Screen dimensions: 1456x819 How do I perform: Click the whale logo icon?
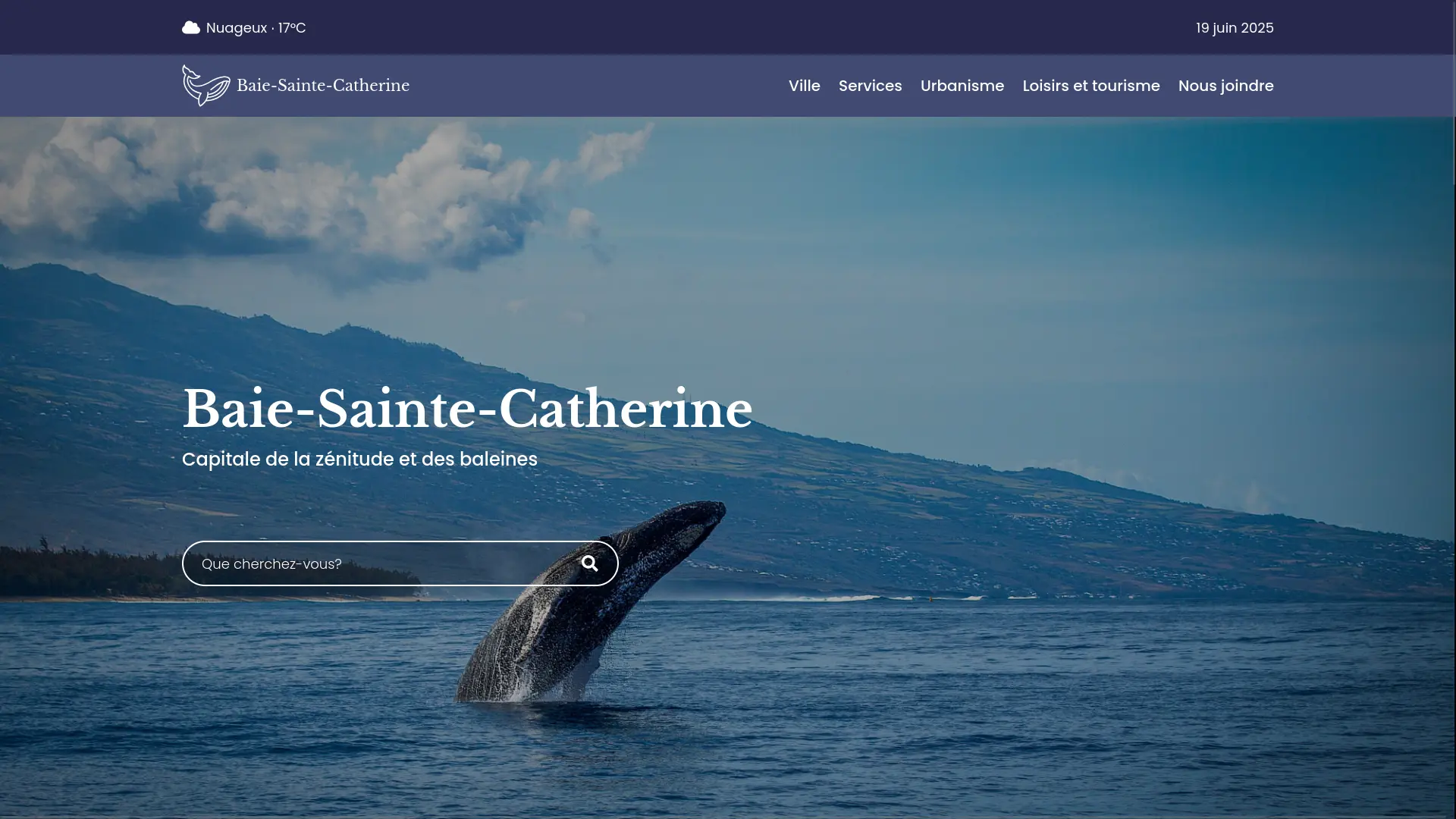(206, 86)
